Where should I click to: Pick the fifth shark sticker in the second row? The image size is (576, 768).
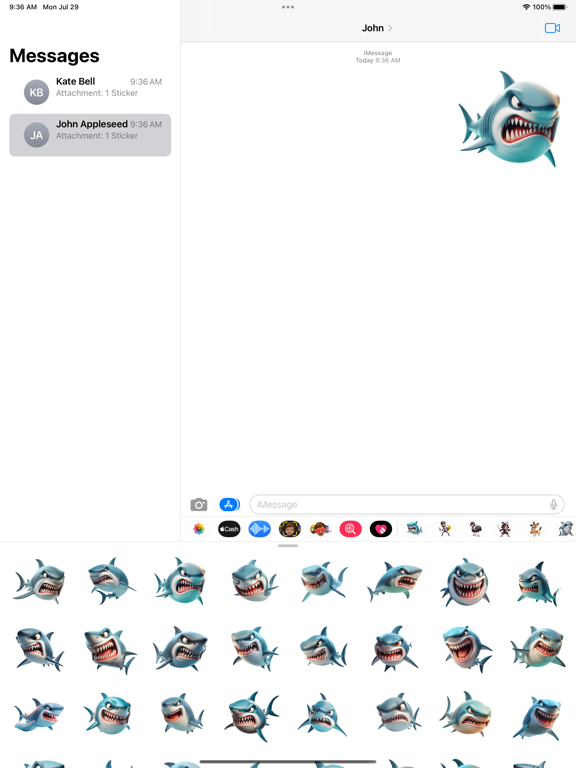(324, 647)
